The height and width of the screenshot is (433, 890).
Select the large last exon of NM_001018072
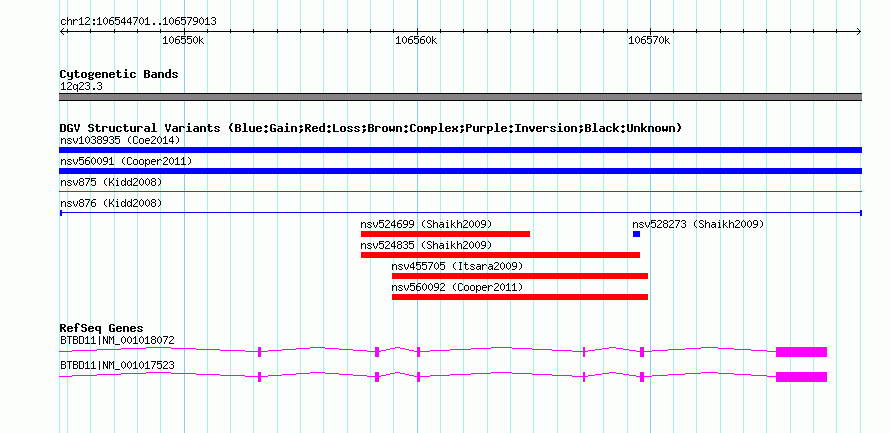point(801,352)
